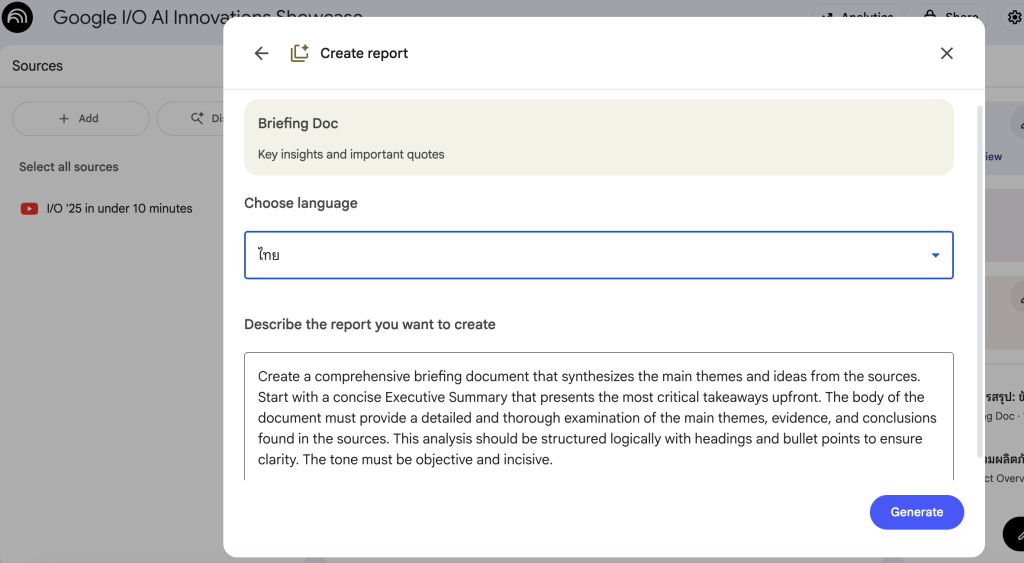This screenshot has height=563, width=1024.
Task: Click the NotebookLM logo icon
Action: tap(17, 17)
